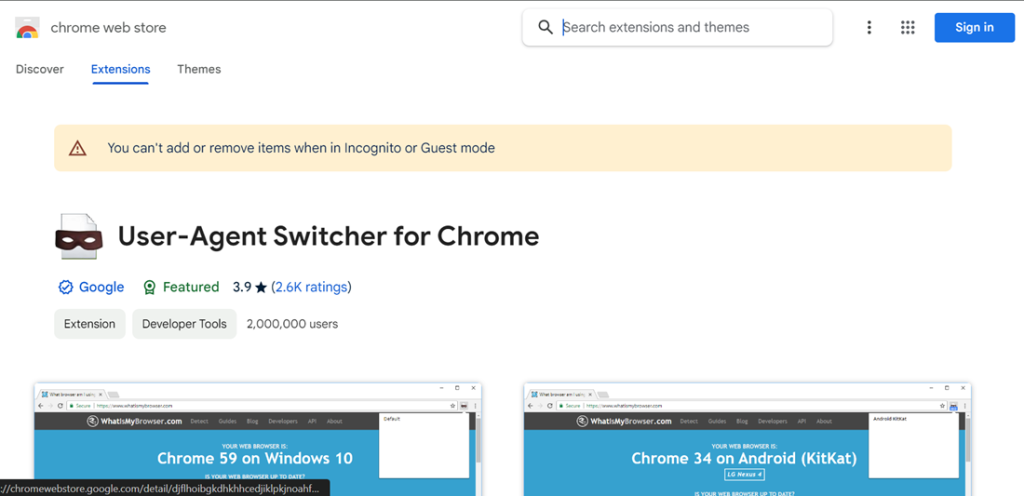Open the Google publisher link
Screen dimensions: 1024x496
point(101,287)
